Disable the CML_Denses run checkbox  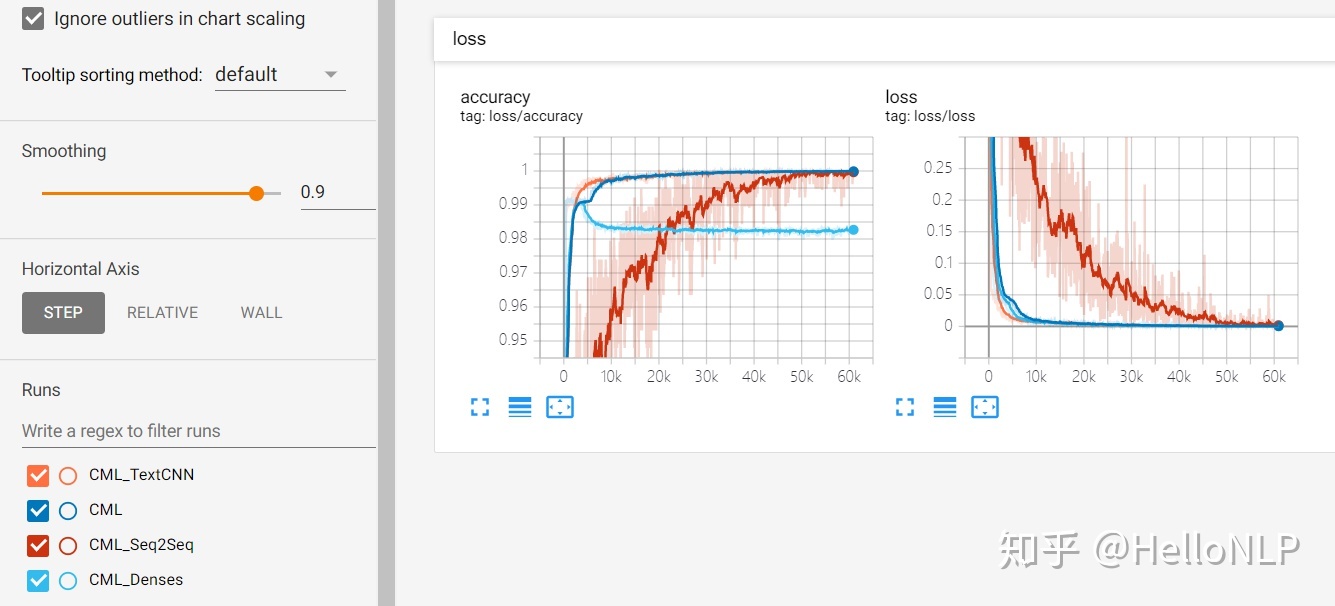click(38, 581)
